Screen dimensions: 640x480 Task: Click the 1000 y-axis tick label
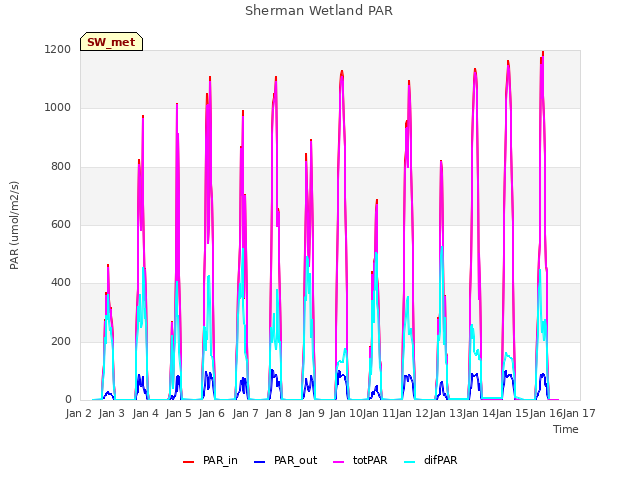58,108
